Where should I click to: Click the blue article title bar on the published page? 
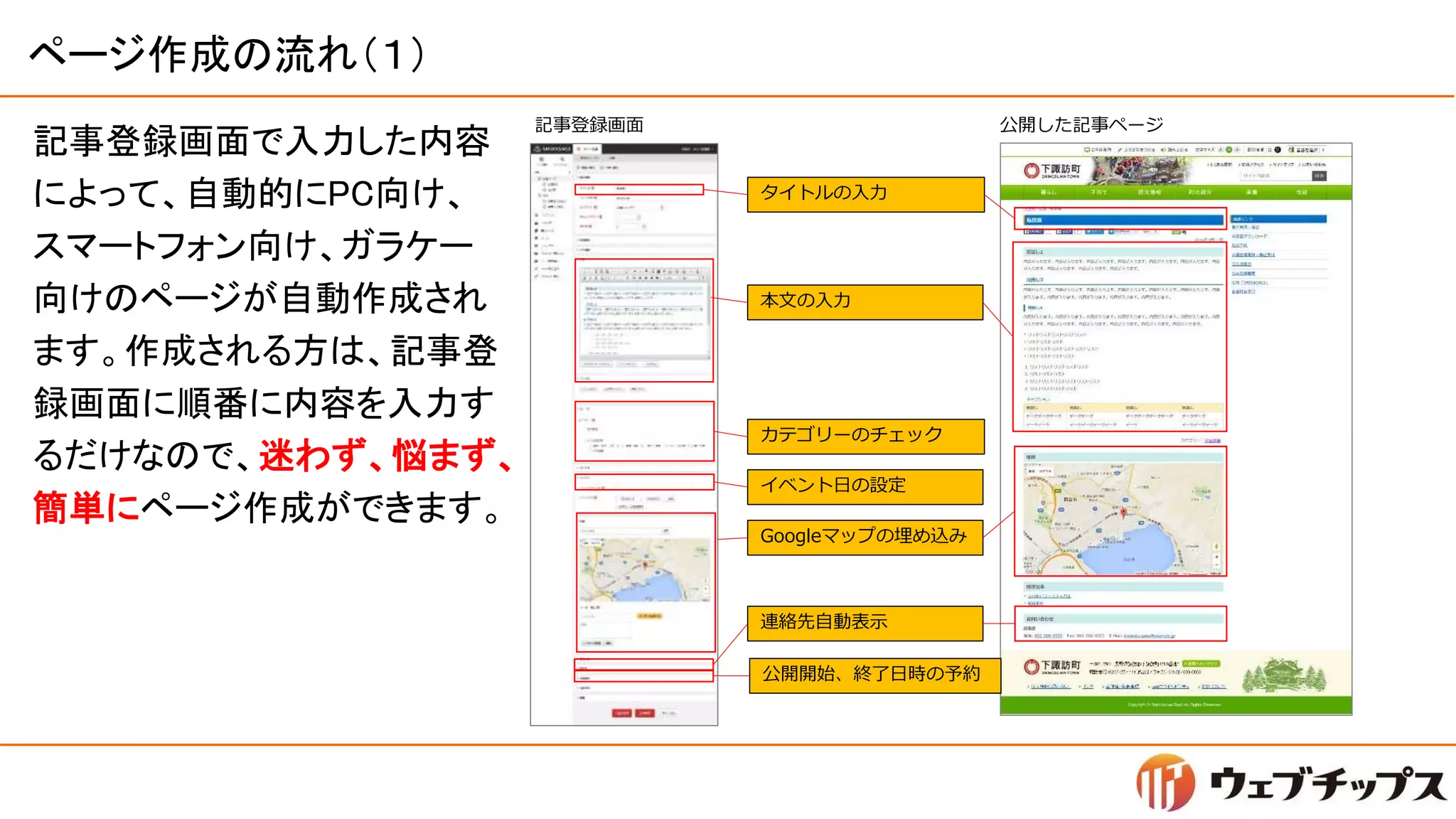point(1123,220)
